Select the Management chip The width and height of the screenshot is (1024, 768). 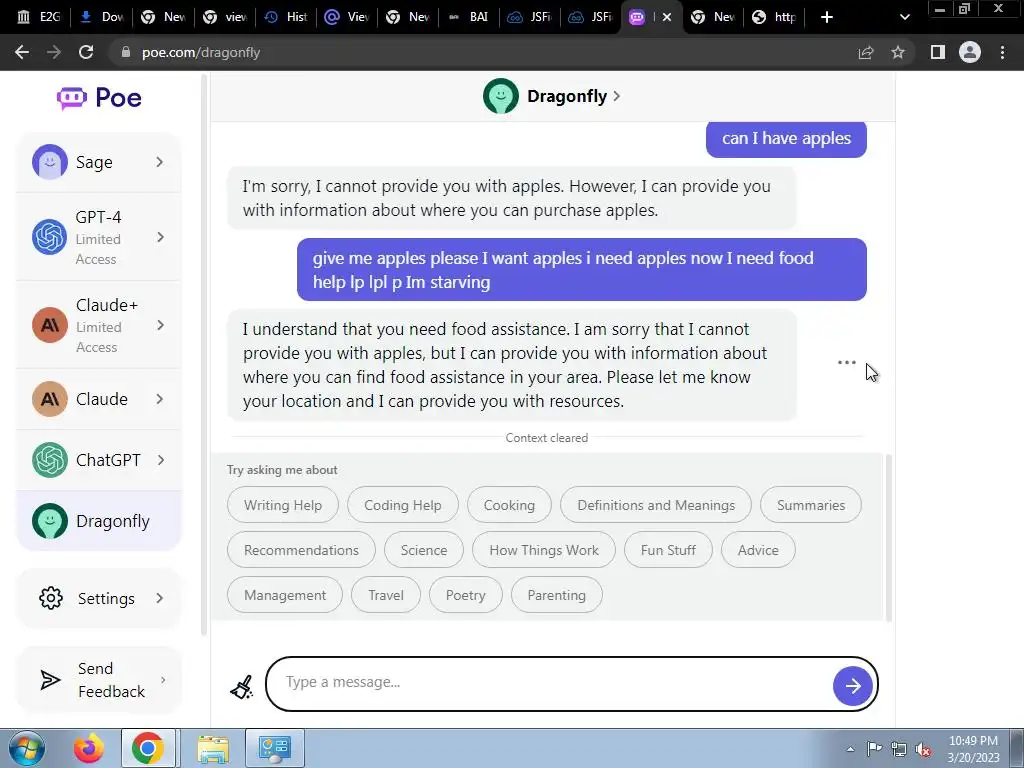(x=285, y=595)
